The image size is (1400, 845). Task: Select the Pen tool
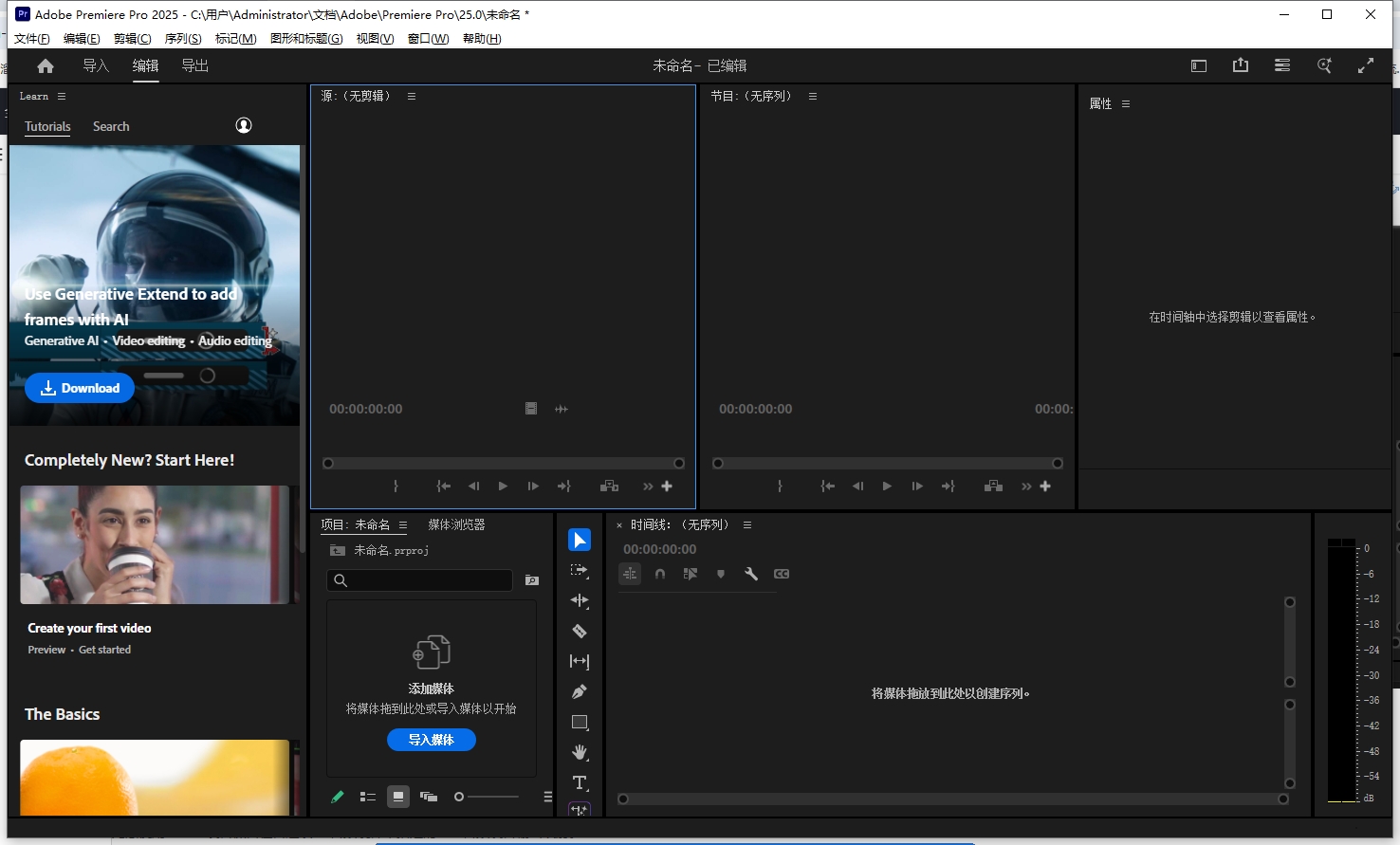(x=580, y=691)
